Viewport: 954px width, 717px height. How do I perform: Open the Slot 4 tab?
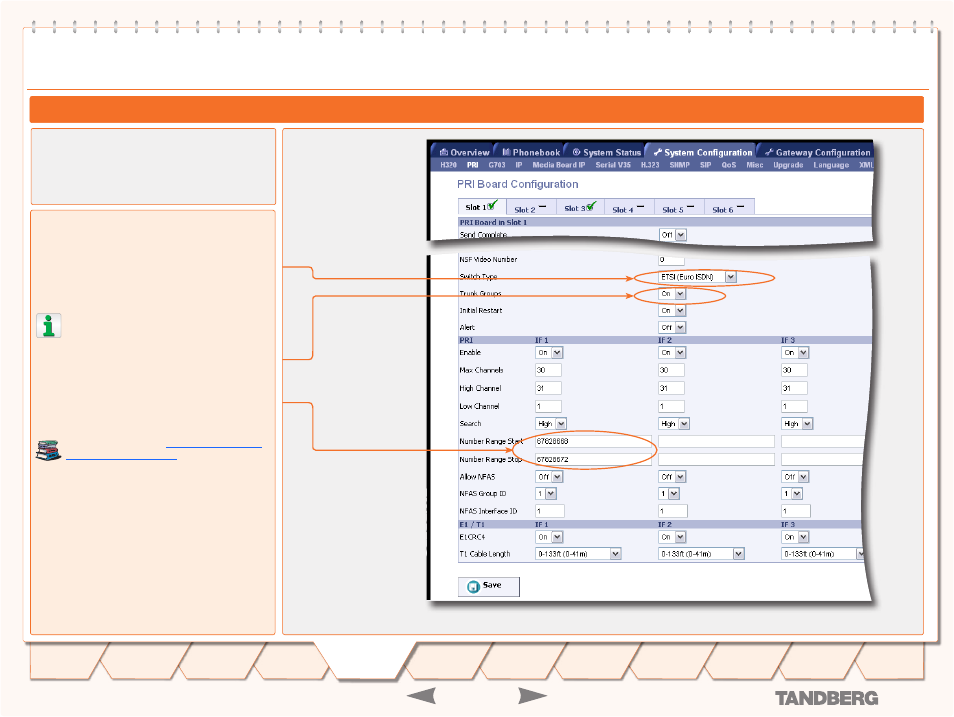(x=629, y=208)
